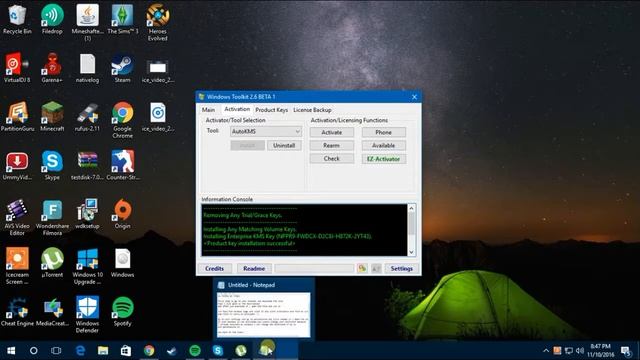Open Task View on the taskbar
This screenshot has width=640, height=360.
(56, 351)
